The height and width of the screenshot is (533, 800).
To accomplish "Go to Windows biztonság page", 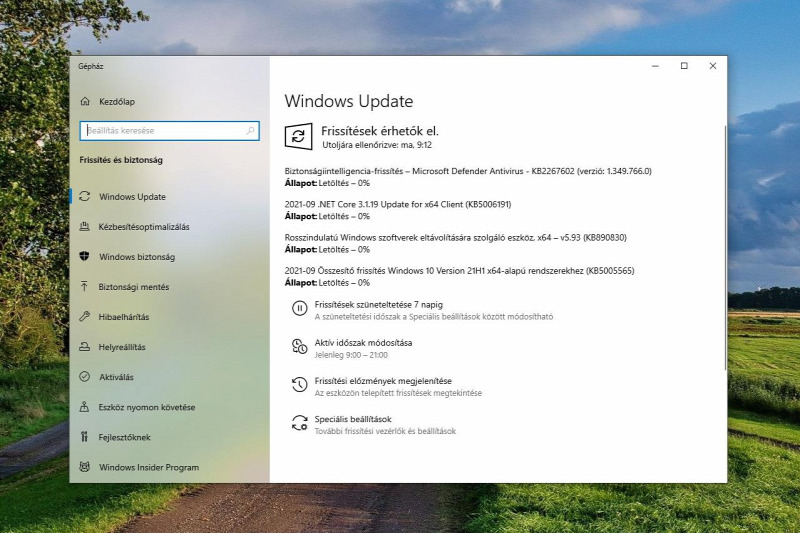I will point(168,257).
